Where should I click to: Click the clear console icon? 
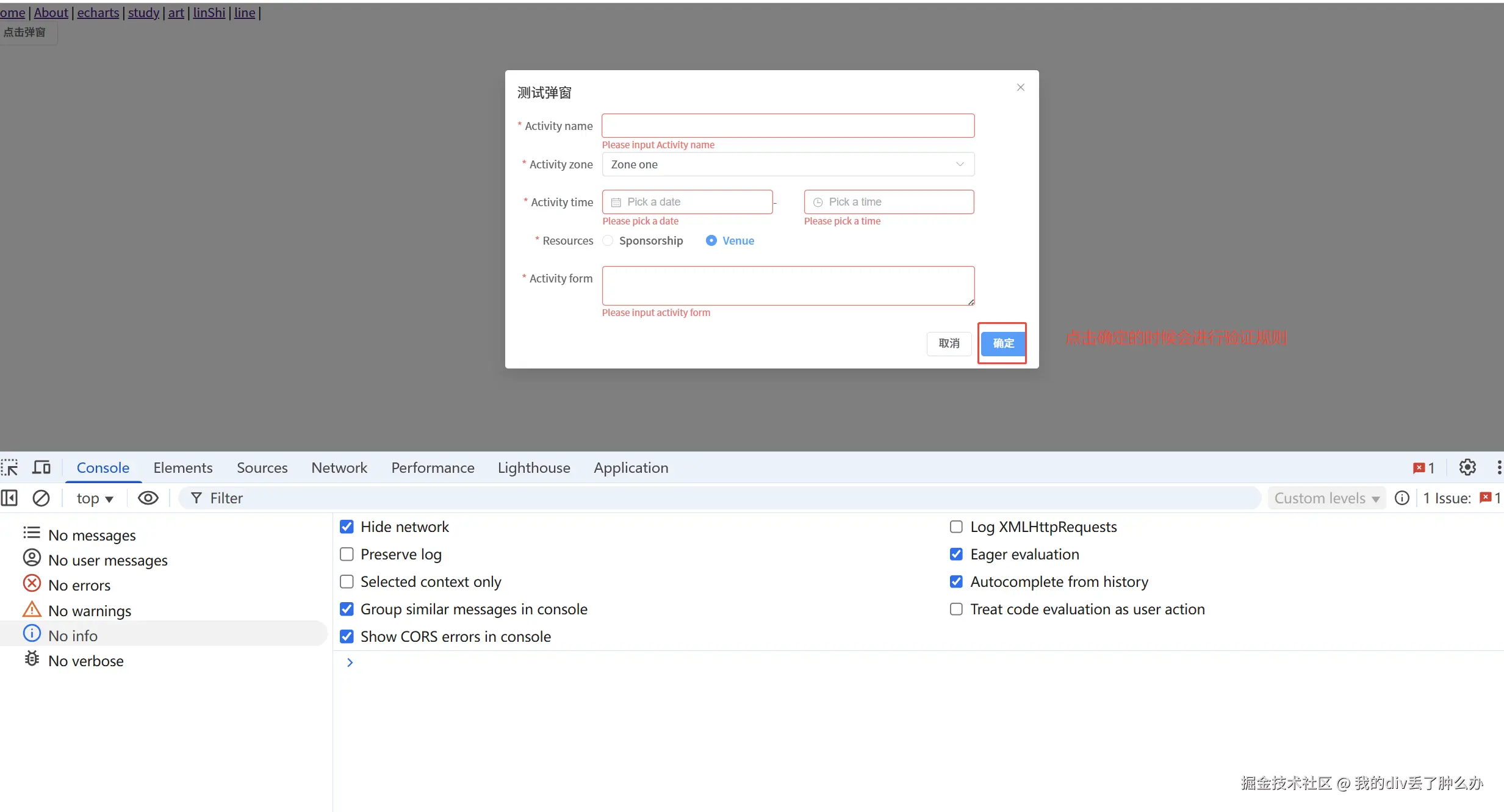pos(41,498)
